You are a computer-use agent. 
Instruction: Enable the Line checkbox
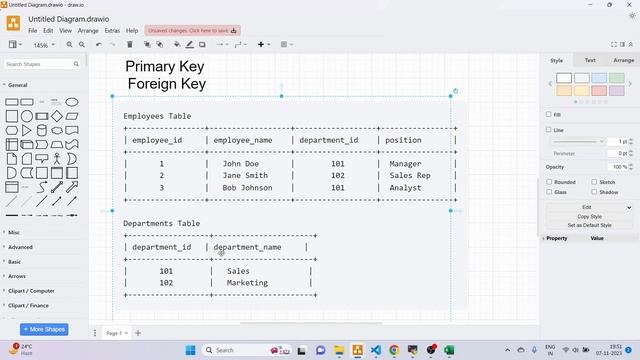tap(549, 129)
